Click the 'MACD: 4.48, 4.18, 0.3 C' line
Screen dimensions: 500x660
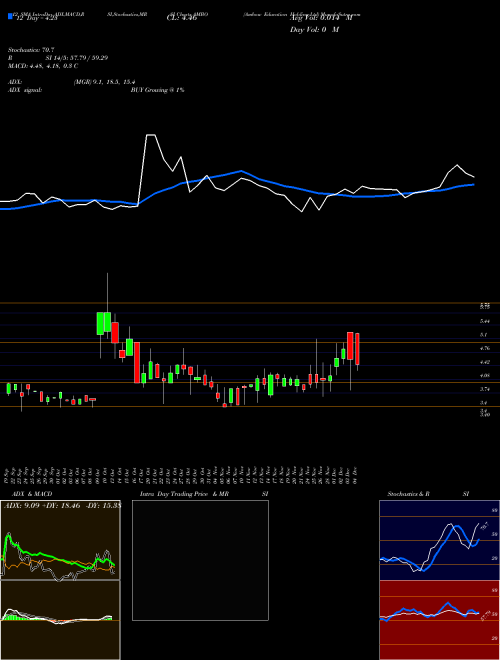43,66
